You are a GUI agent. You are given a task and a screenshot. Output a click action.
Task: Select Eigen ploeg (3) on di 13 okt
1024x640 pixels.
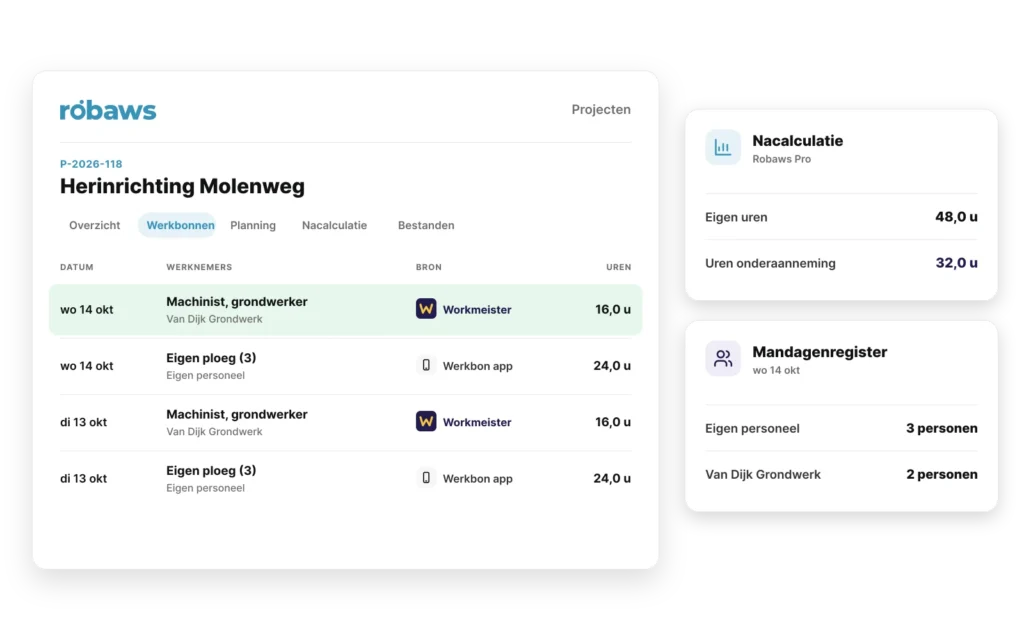tap(211, 470)
